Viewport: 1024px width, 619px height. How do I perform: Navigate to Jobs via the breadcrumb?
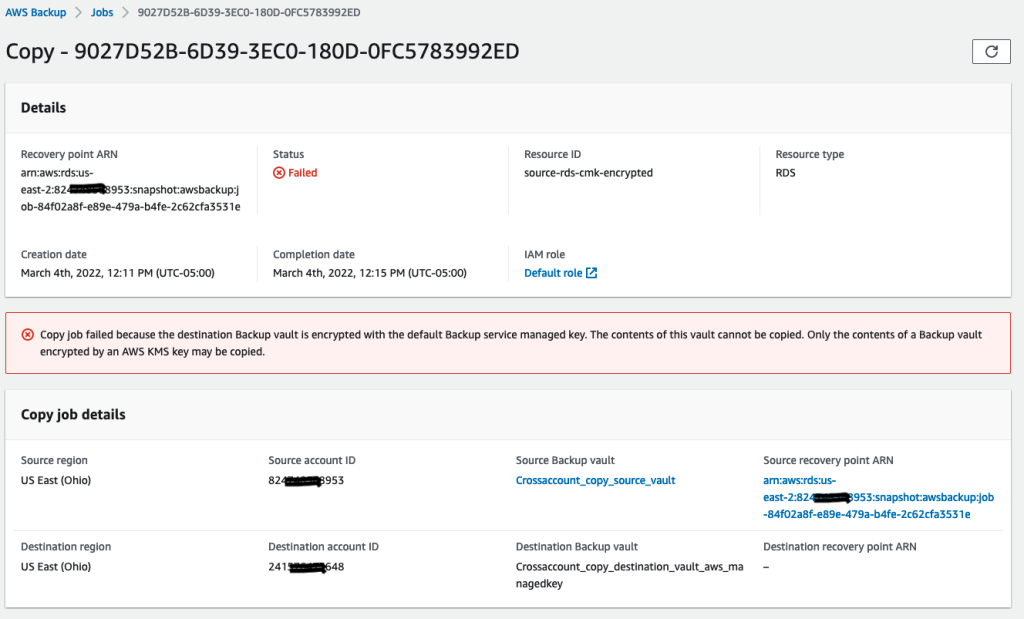click(101, 13)
